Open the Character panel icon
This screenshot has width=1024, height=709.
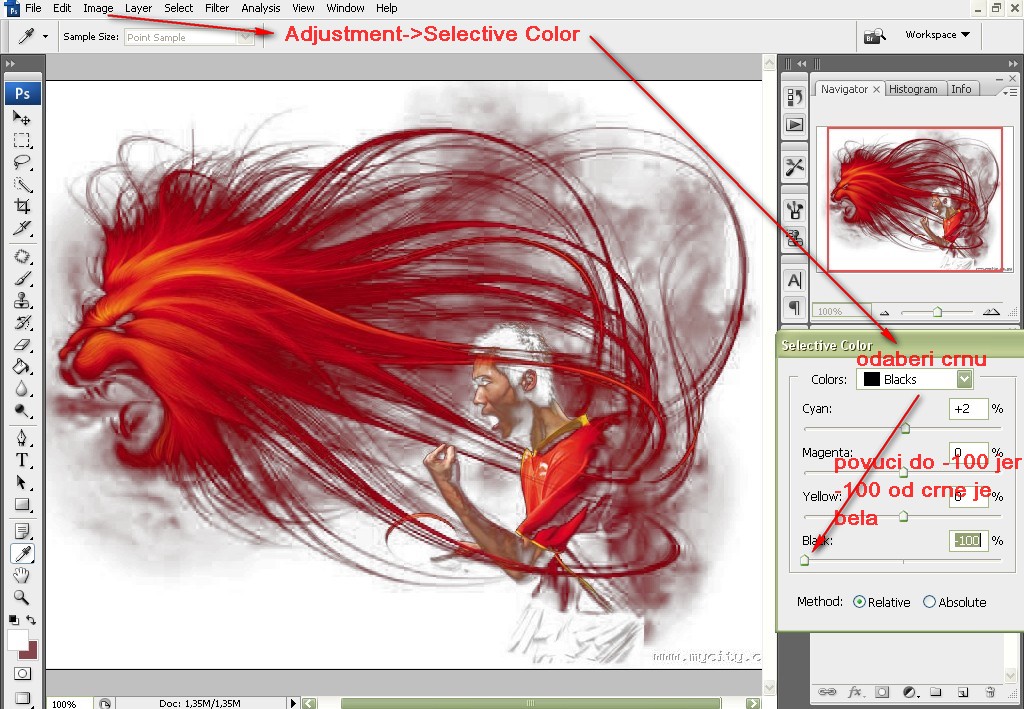coord(794,281)
